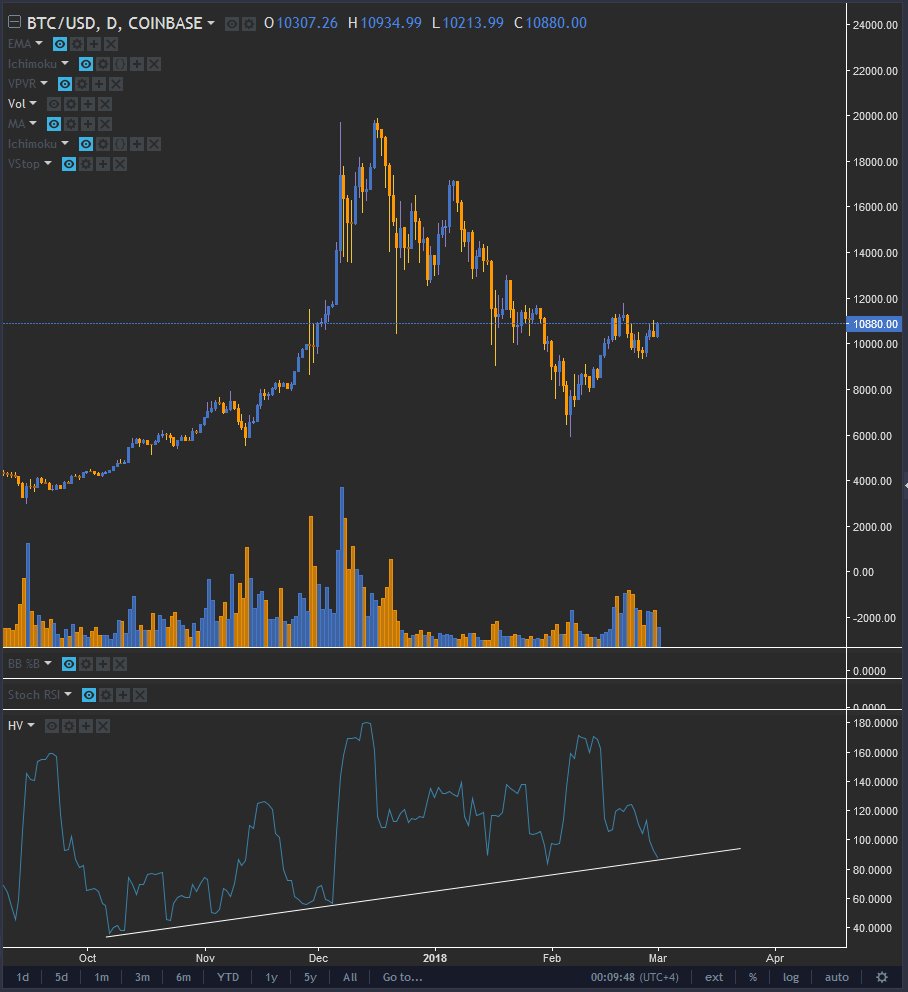Expand the Vol dropdown arrow

(33, 103)
